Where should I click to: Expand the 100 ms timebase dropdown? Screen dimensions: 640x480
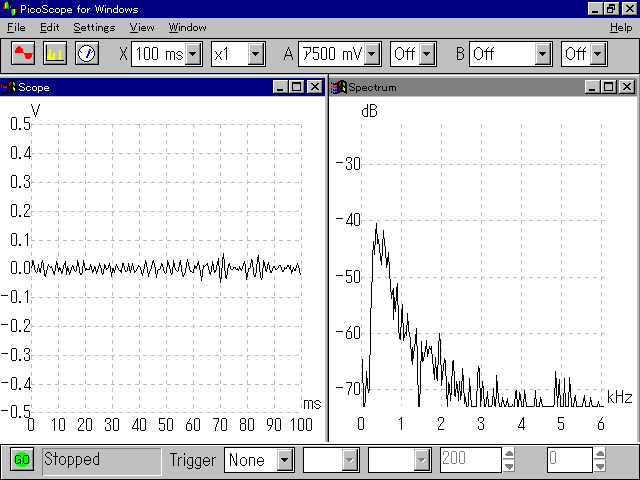coord(194,53)
